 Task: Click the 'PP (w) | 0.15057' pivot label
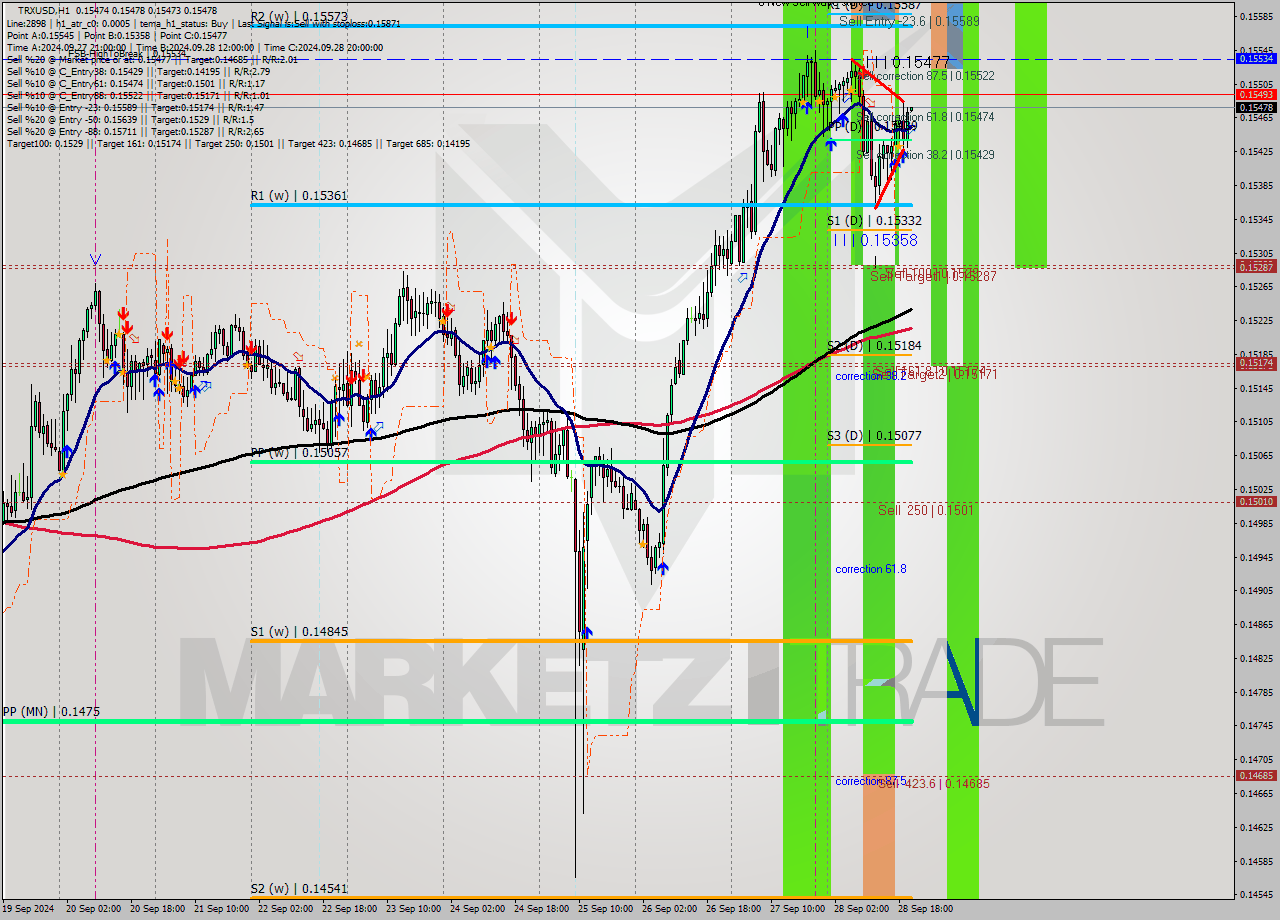pos(299,452)
